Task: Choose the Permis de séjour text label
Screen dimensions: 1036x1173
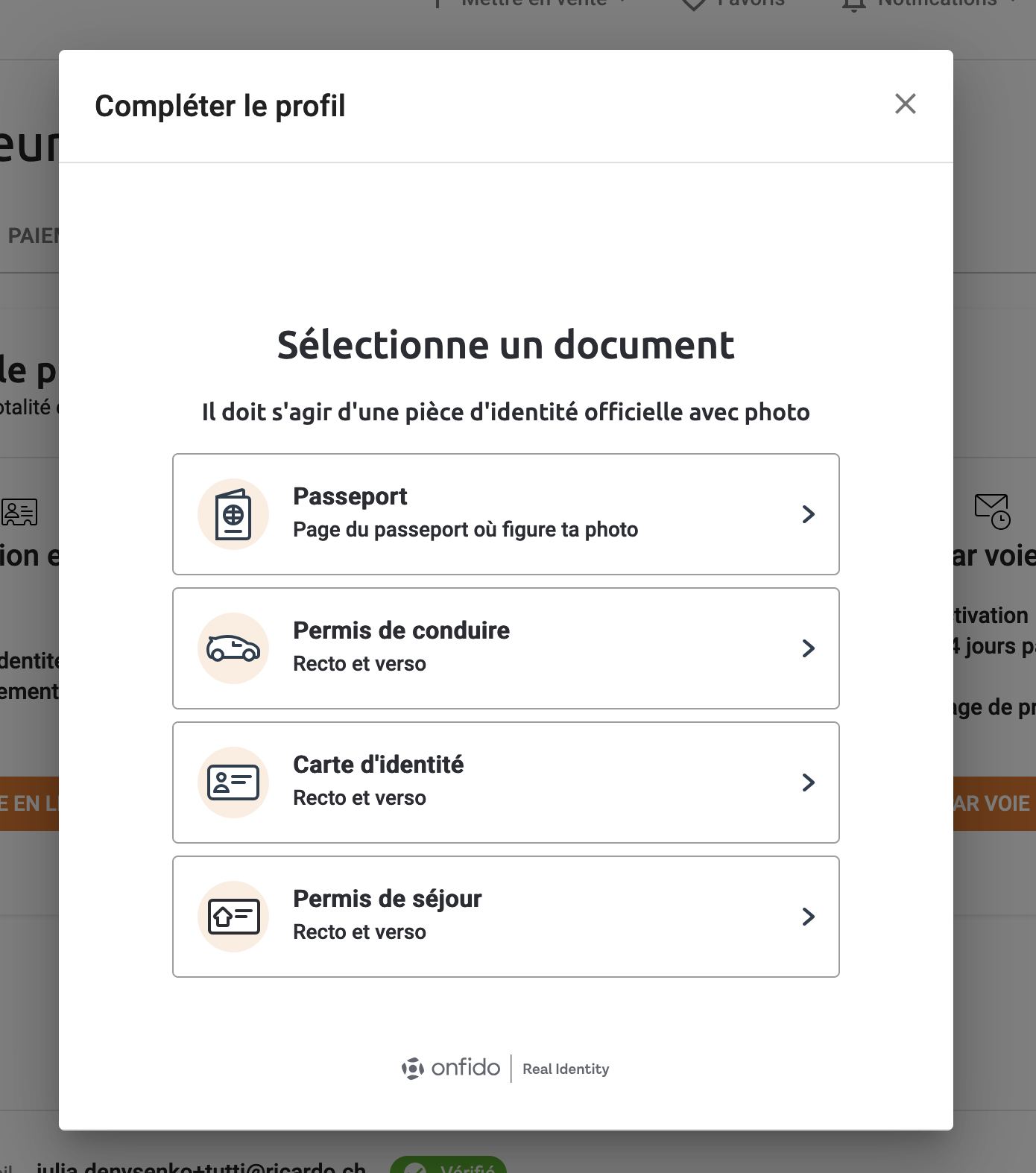Action: [x=388, y=899]
